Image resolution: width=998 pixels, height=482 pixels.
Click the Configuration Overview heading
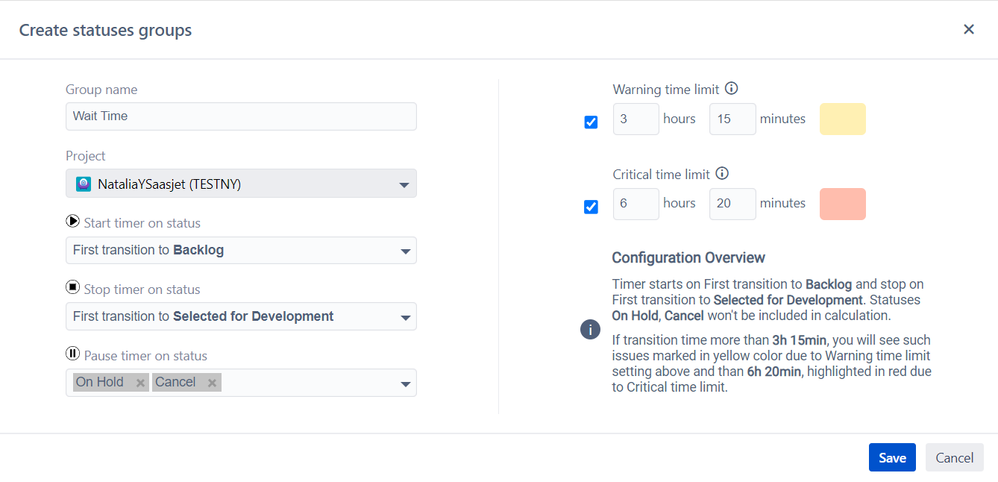[x=688, y=258]
